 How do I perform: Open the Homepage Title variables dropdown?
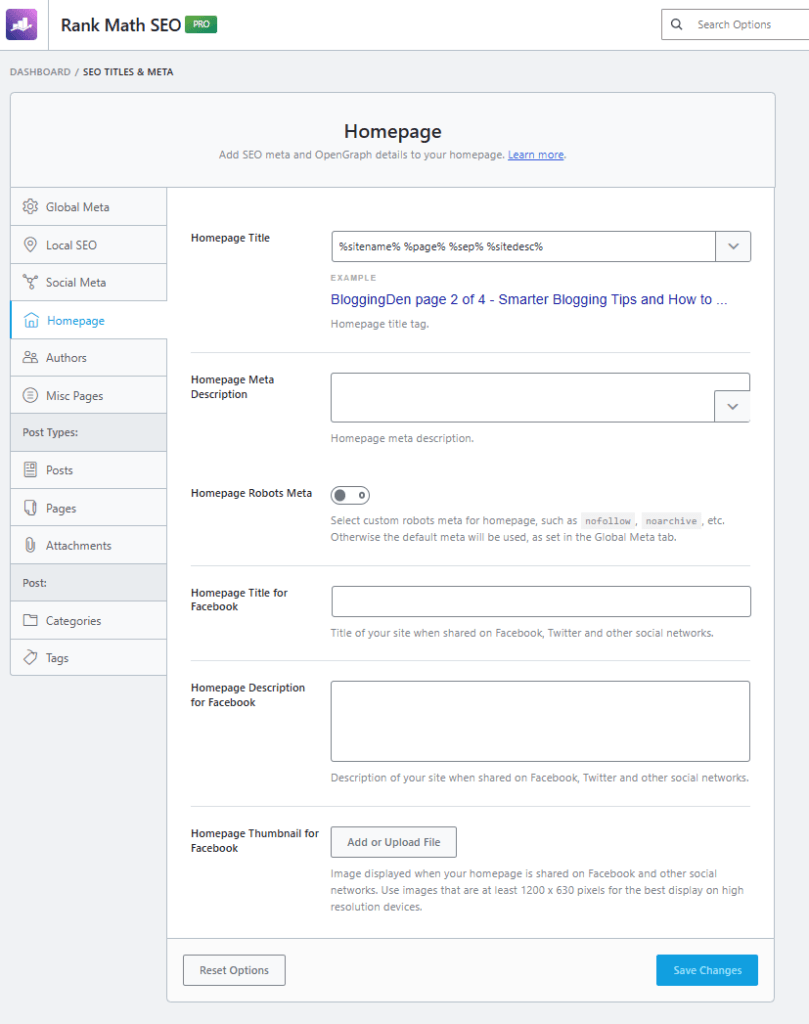coord(733,246)
